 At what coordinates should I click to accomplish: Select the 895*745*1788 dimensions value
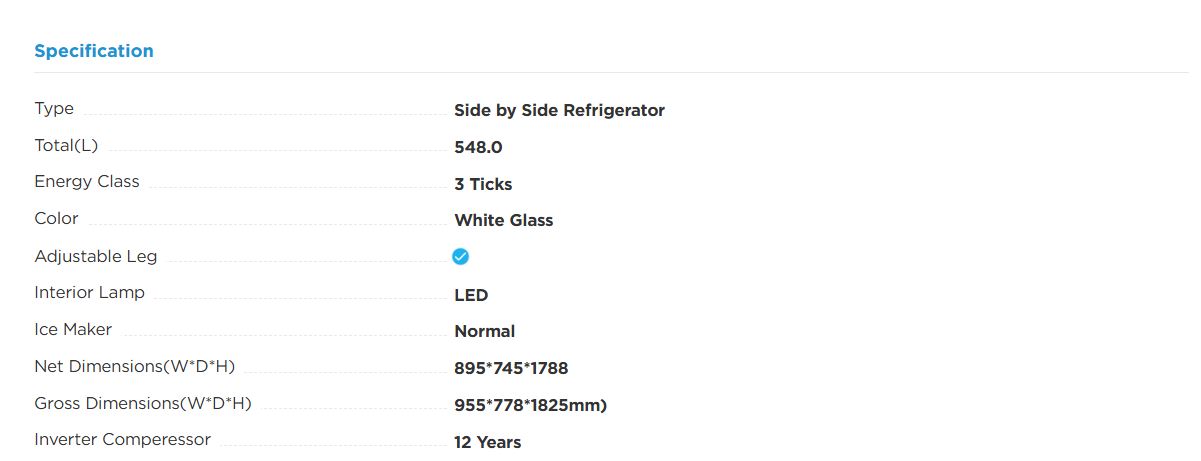[511, 369]
